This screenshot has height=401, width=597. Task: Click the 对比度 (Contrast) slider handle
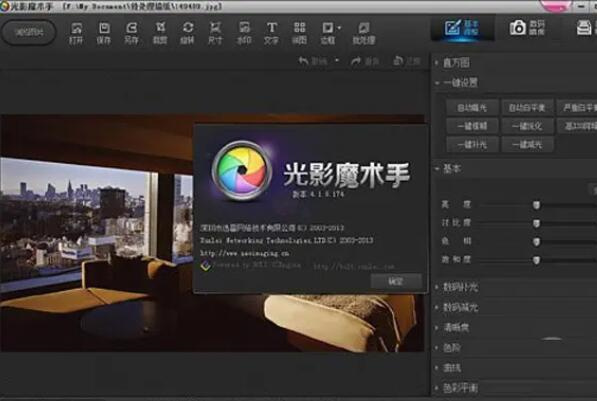coord(536,224)
